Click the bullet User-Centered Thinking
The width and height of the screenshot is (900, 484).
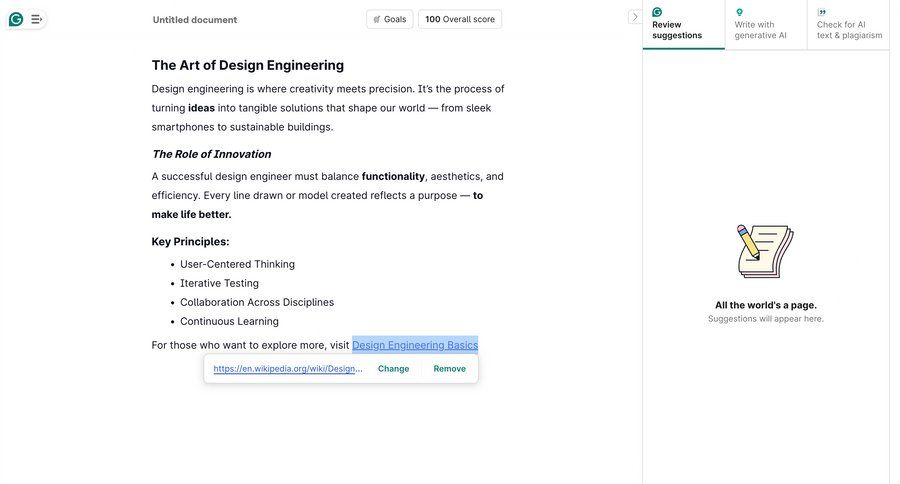coord(237,264)
